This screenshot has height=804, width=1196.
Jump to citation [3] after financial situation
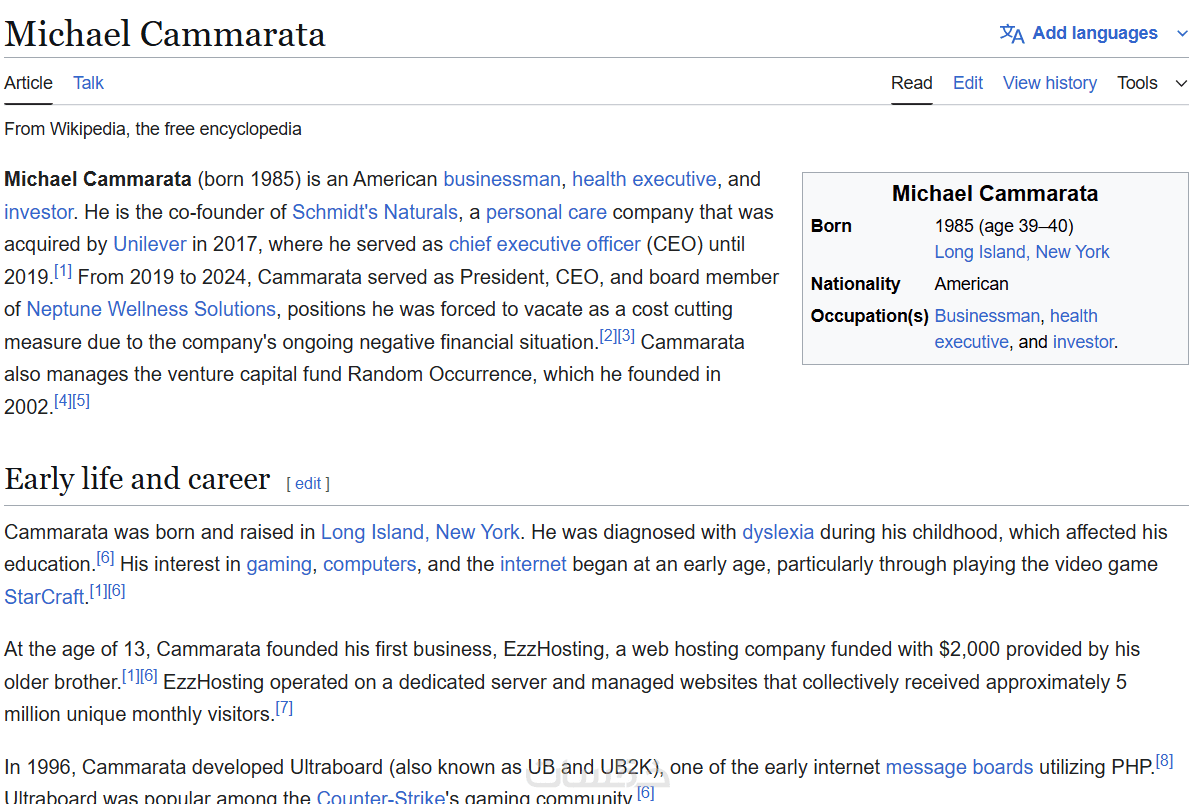pos(626,336)
